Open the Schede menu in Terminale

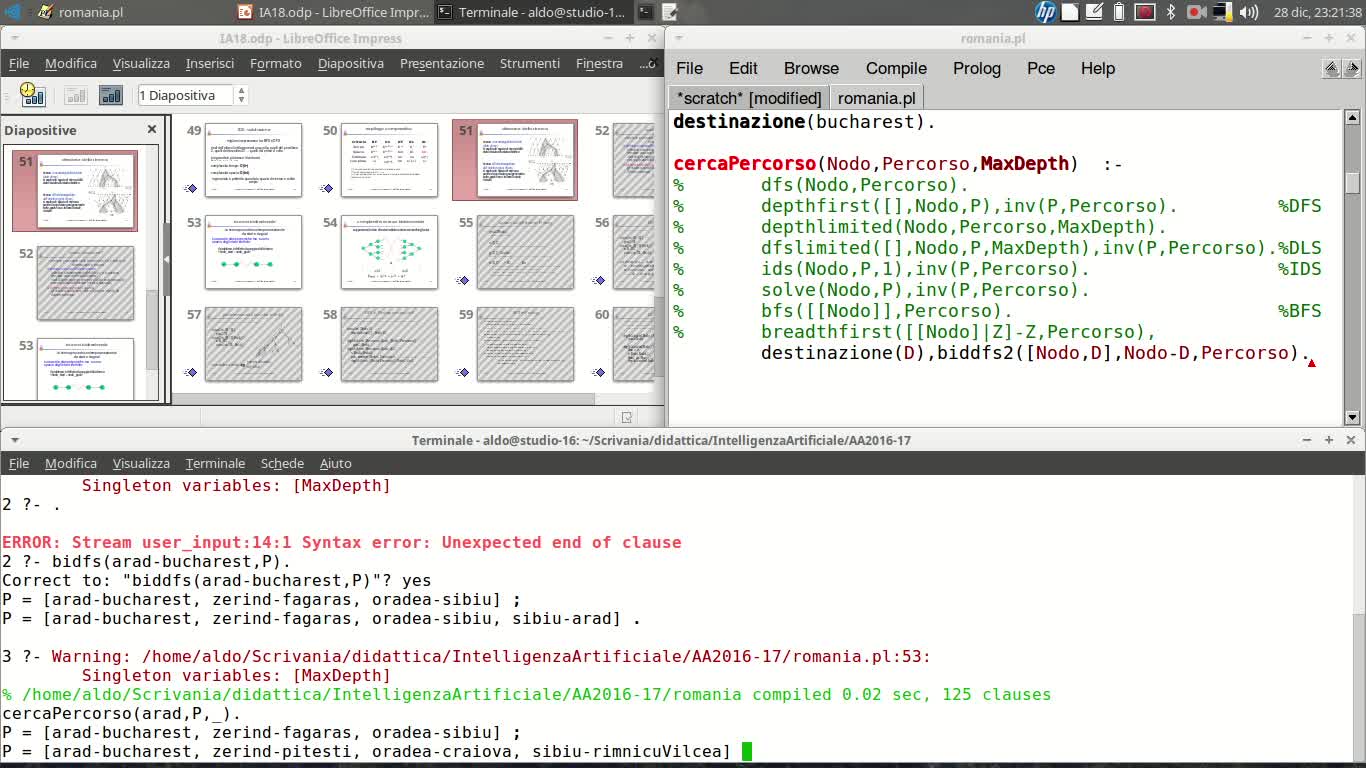coord(282,463)
